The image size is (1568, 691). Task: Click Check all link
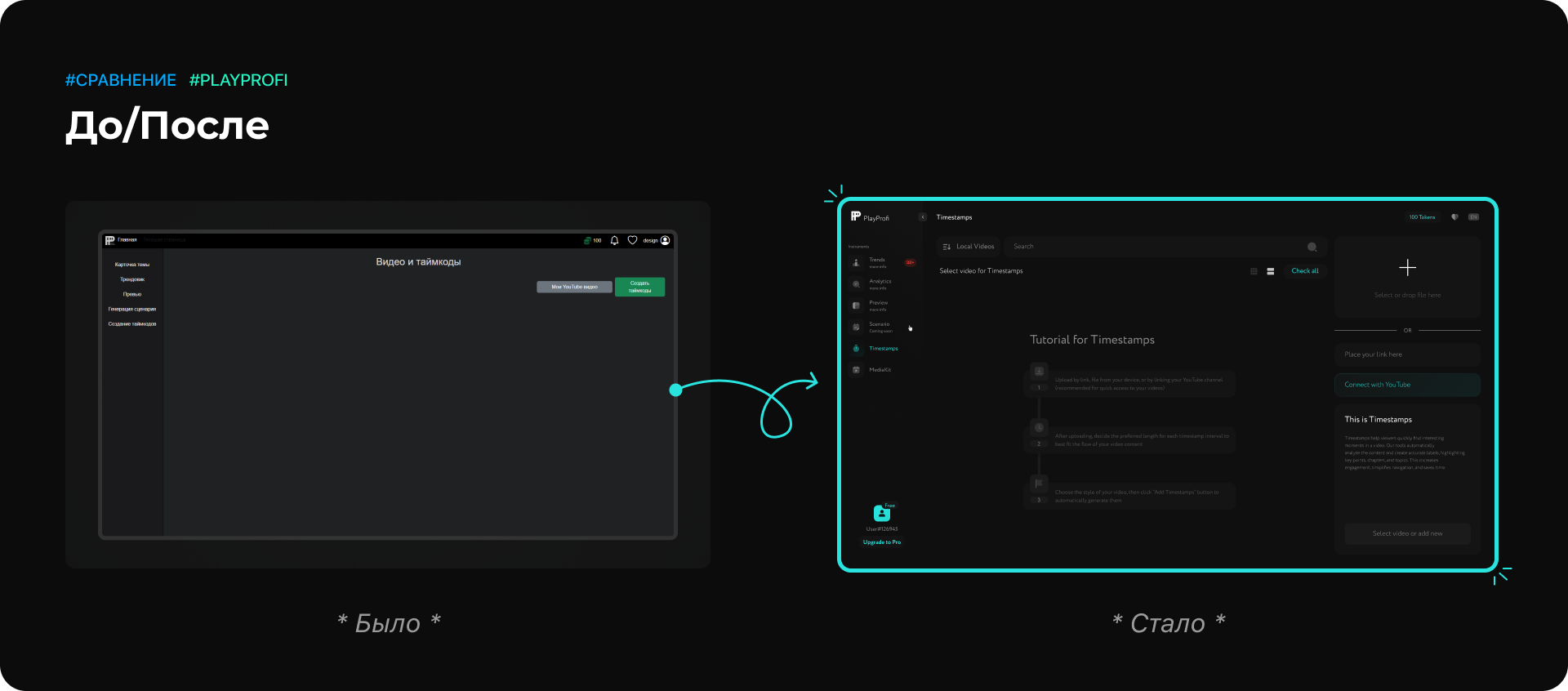1305,271
